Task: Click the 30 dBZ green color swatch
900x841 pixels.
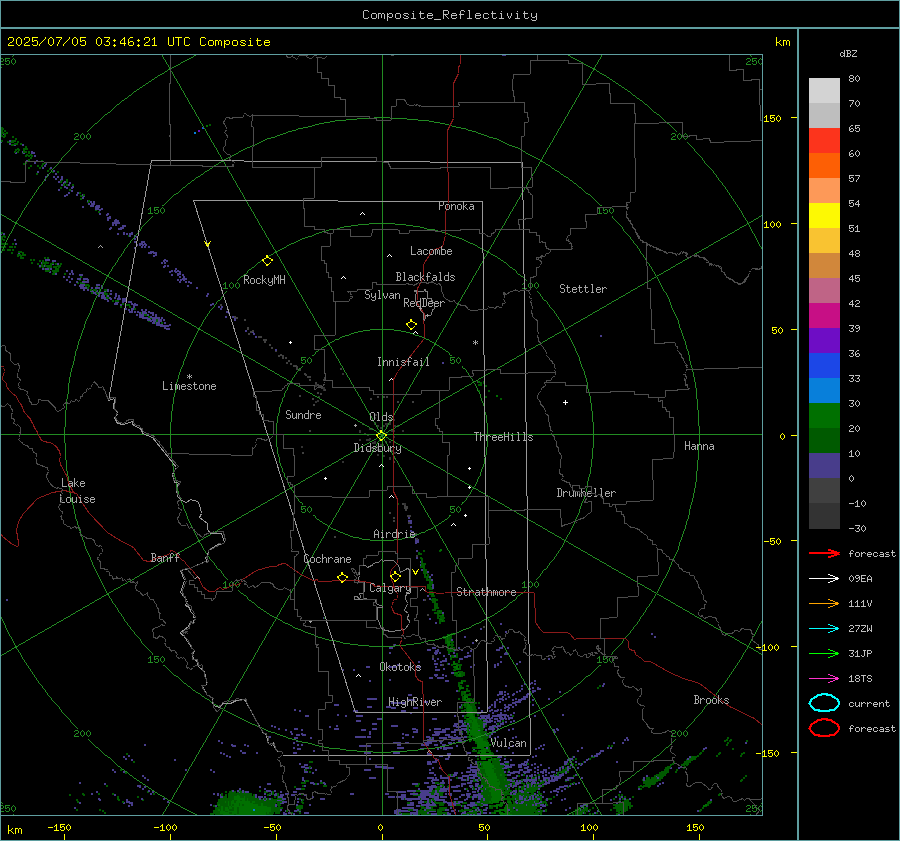Action: pos(824,416)
